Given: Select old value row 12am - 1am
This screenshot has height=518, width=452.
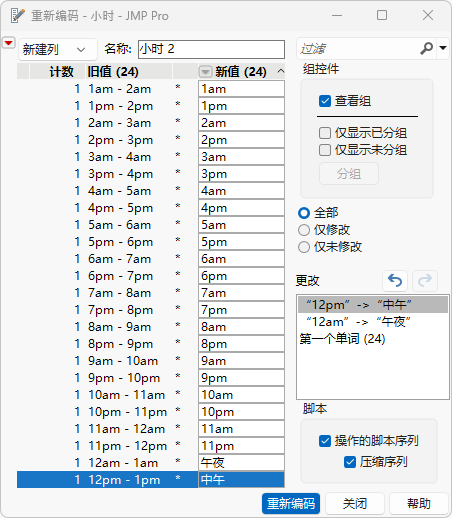Looking at the screenshot, I should [x=123, y=463].
